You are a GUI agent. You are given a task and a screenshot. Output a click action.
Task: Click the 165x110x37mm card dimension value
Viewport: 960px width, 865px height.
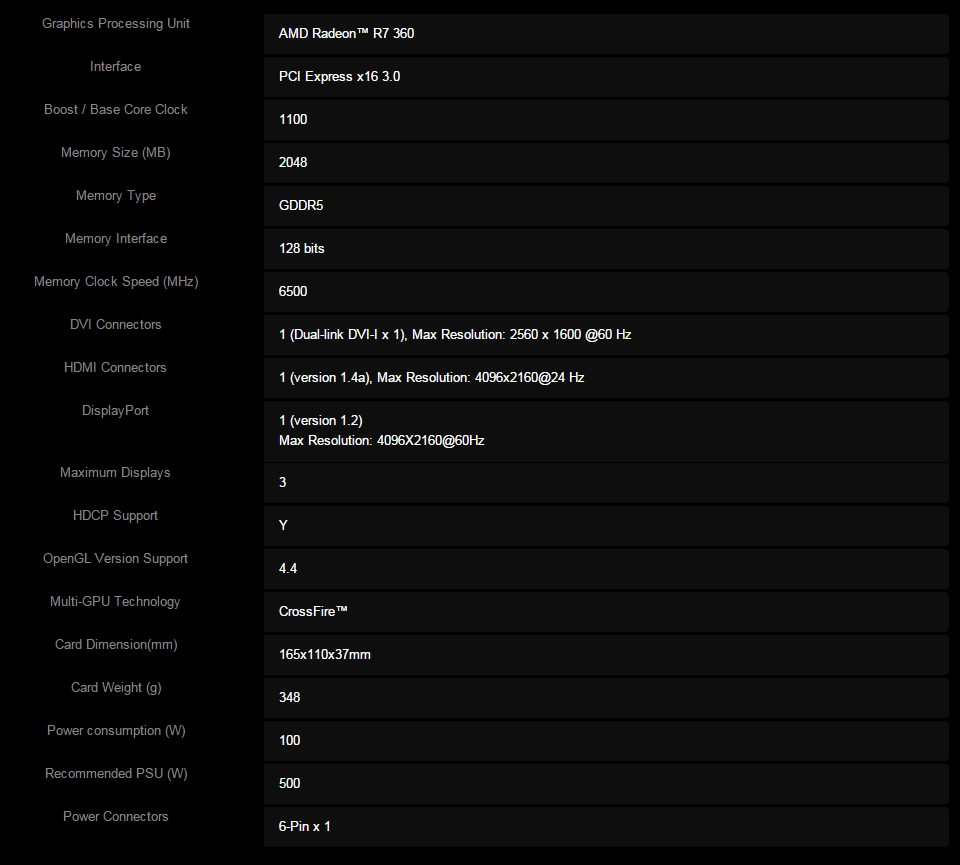(325, 654)
